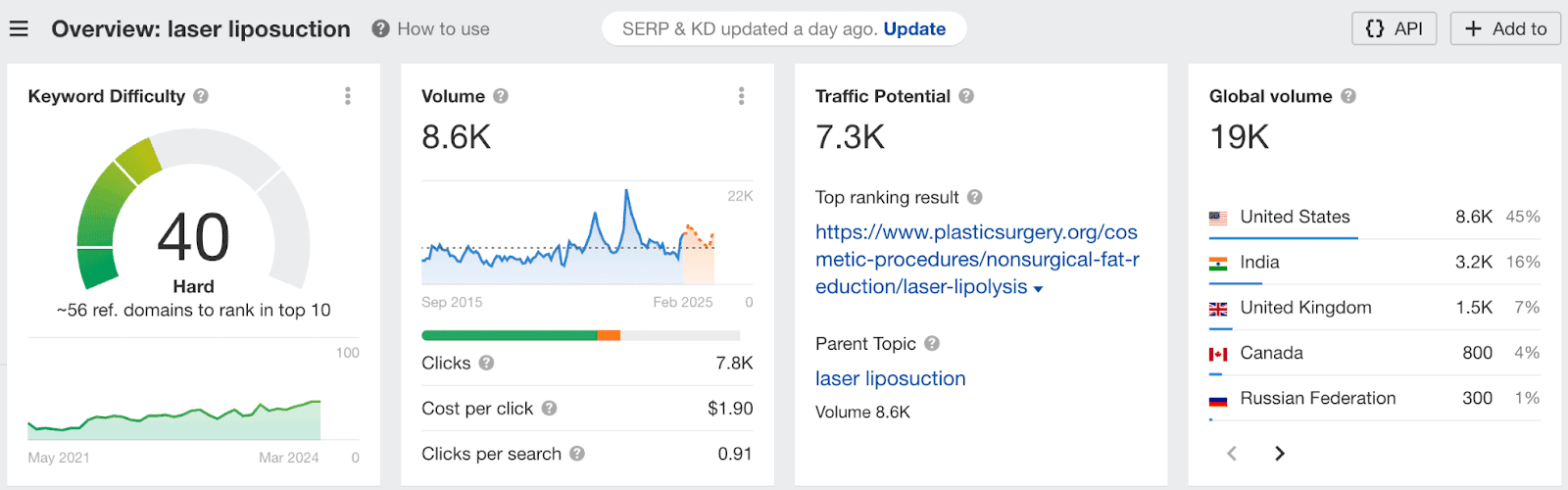This screenshot has width=1568, height=490.
Task: Click orange segment of clicks bar
Action: pyautogui.click(x=609, y=335)
